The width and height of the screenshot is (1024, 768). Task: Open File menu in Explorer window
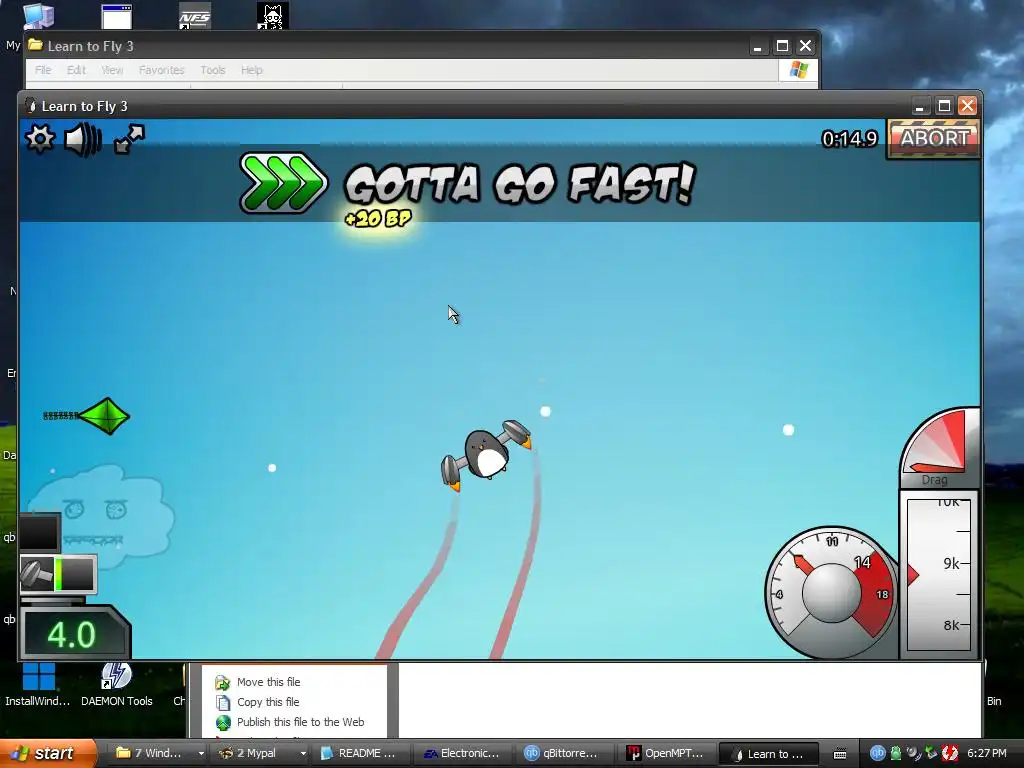(x=43, y=70)
